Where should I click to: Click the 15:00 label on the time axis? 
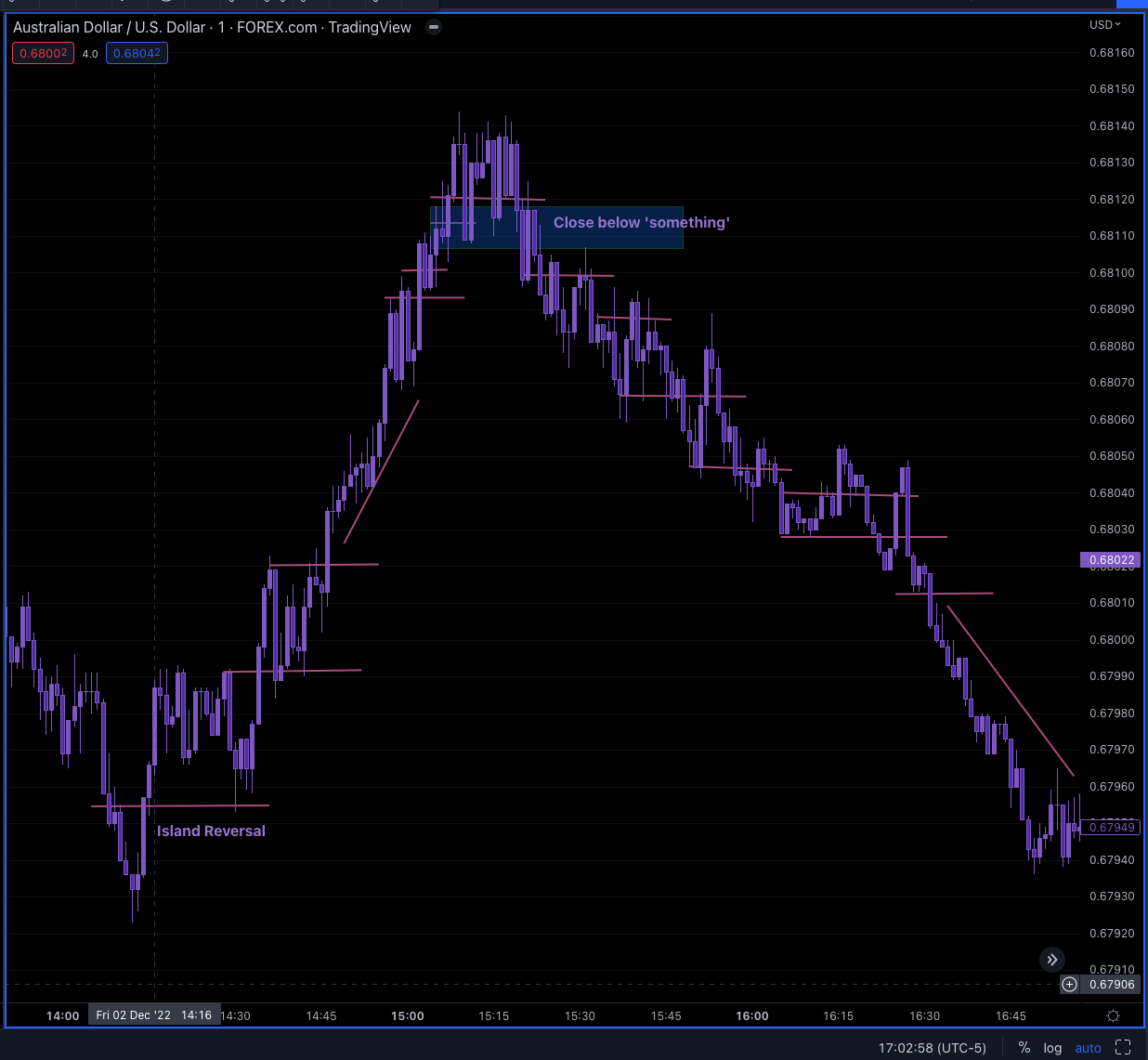pos(407,1015)
